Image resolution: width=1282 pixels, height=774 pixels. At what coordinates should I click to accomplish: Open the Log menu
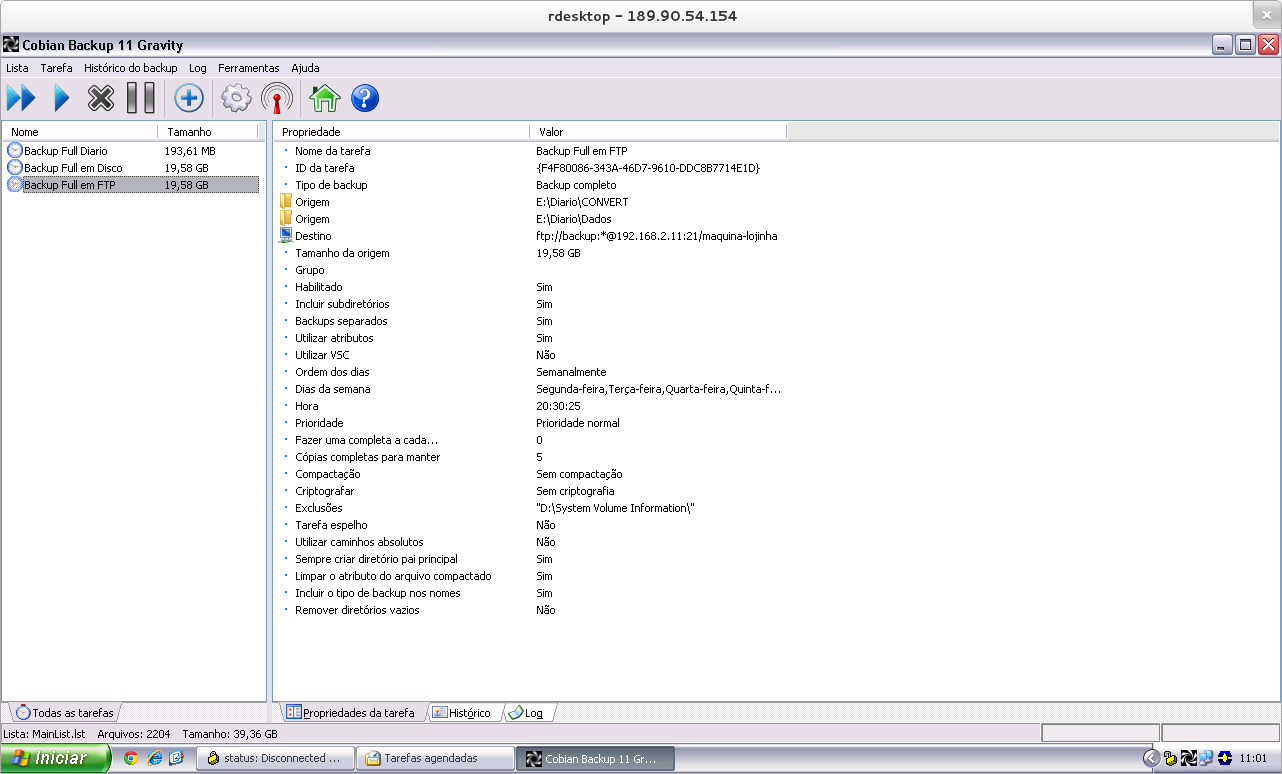point(197,68)
